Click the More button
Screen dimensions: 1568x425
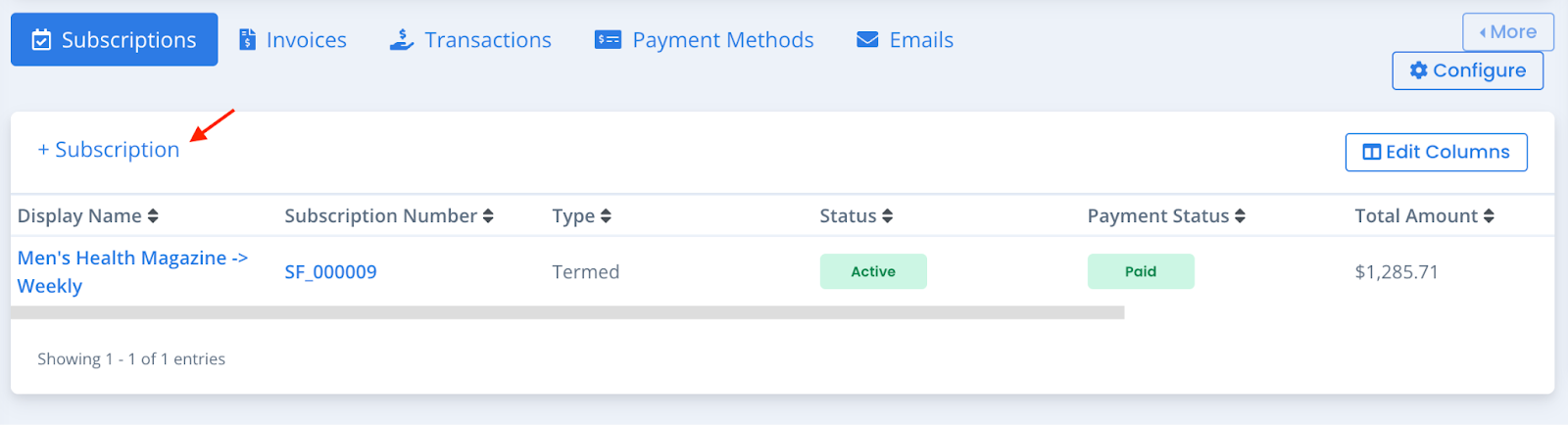[x=1508, y=32]
